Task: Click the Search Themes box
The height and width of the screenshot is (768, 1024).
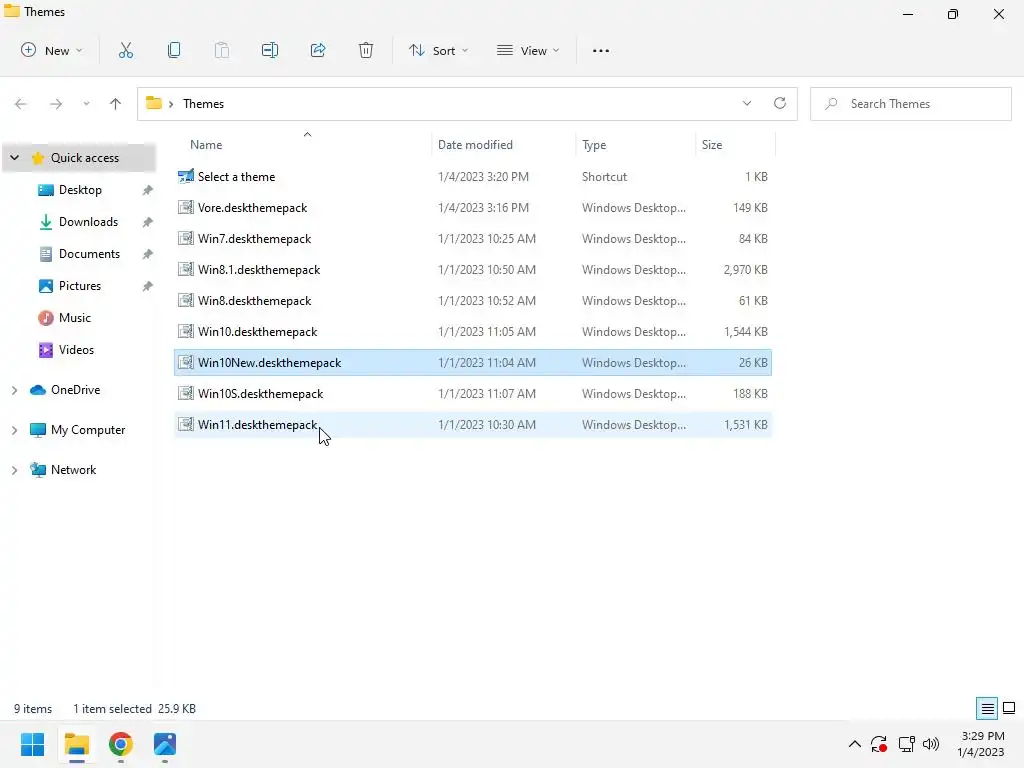Action: 911,104
